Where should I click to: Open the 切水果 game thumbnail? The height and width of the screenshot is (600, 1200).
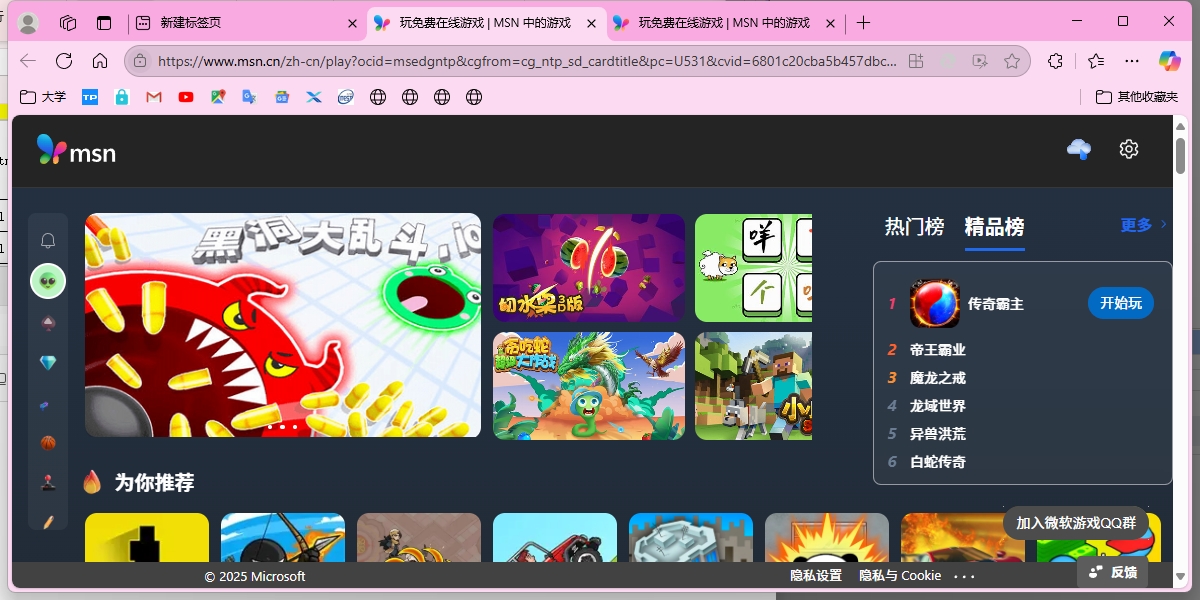coord(588,267)
